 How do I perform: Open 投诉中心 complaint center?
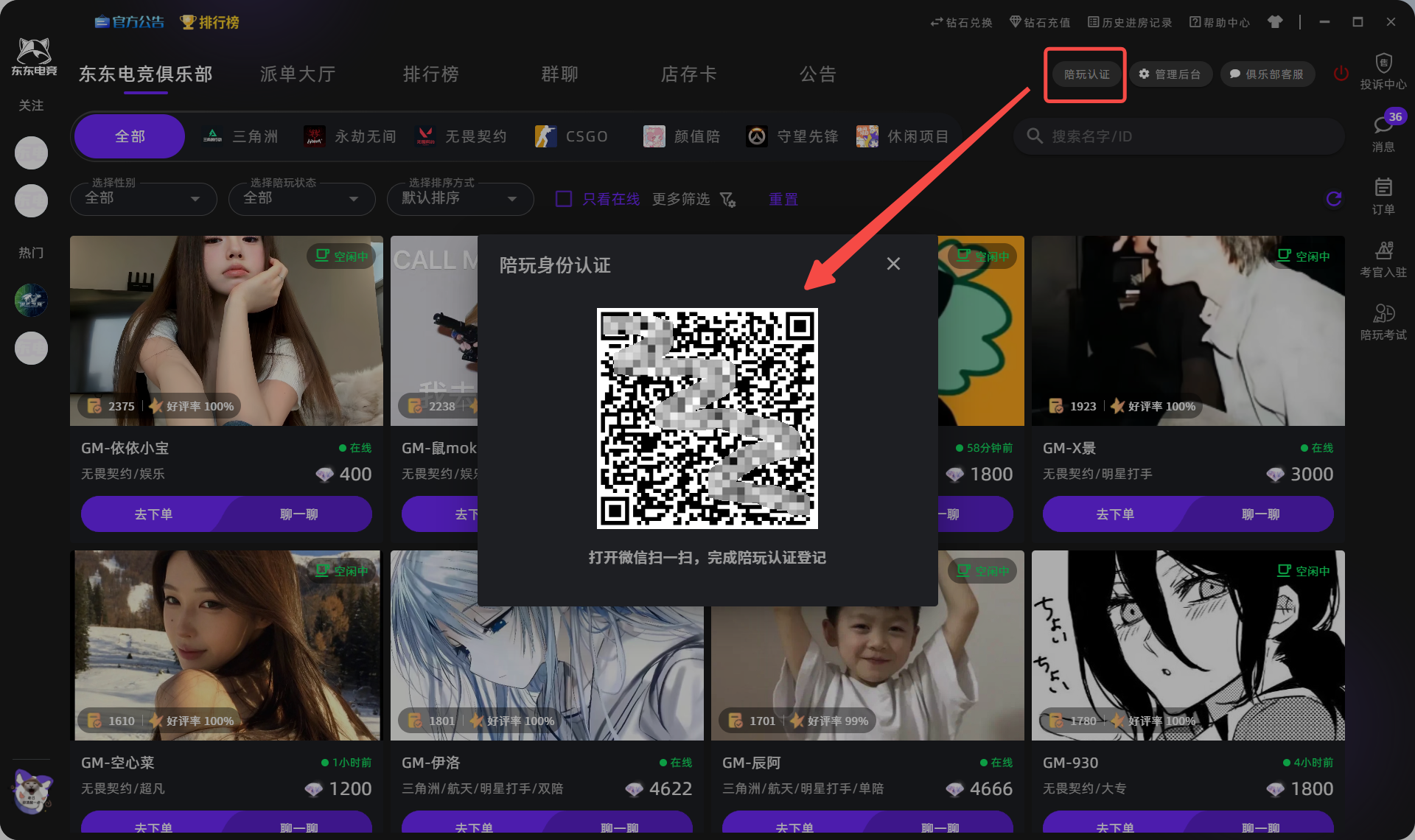coord(1383,72)
